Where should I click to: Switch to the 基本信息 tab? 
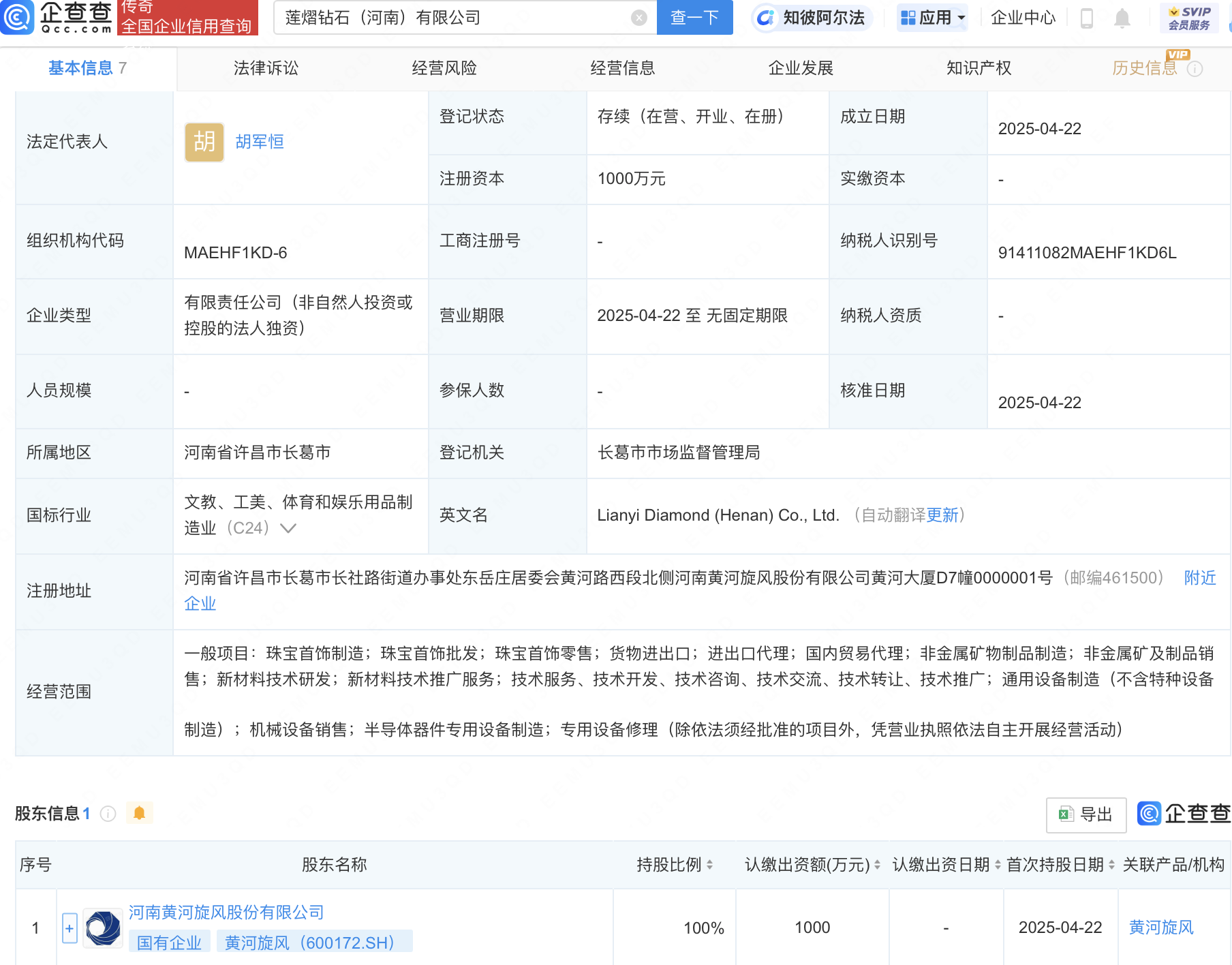click(x=88, y=68)
